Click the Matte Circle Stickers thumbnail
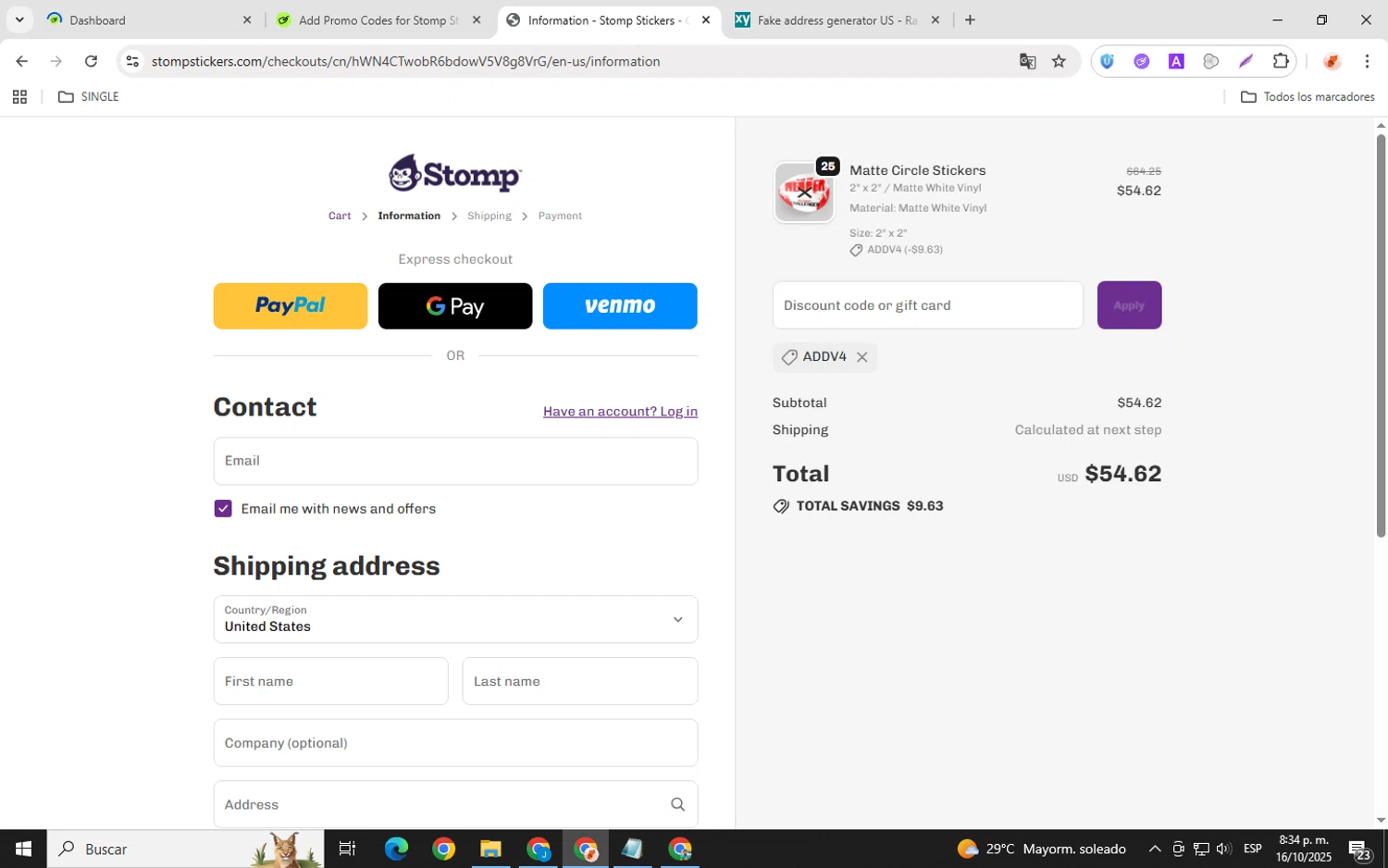The image size is (1388, 868). point(803,192)
